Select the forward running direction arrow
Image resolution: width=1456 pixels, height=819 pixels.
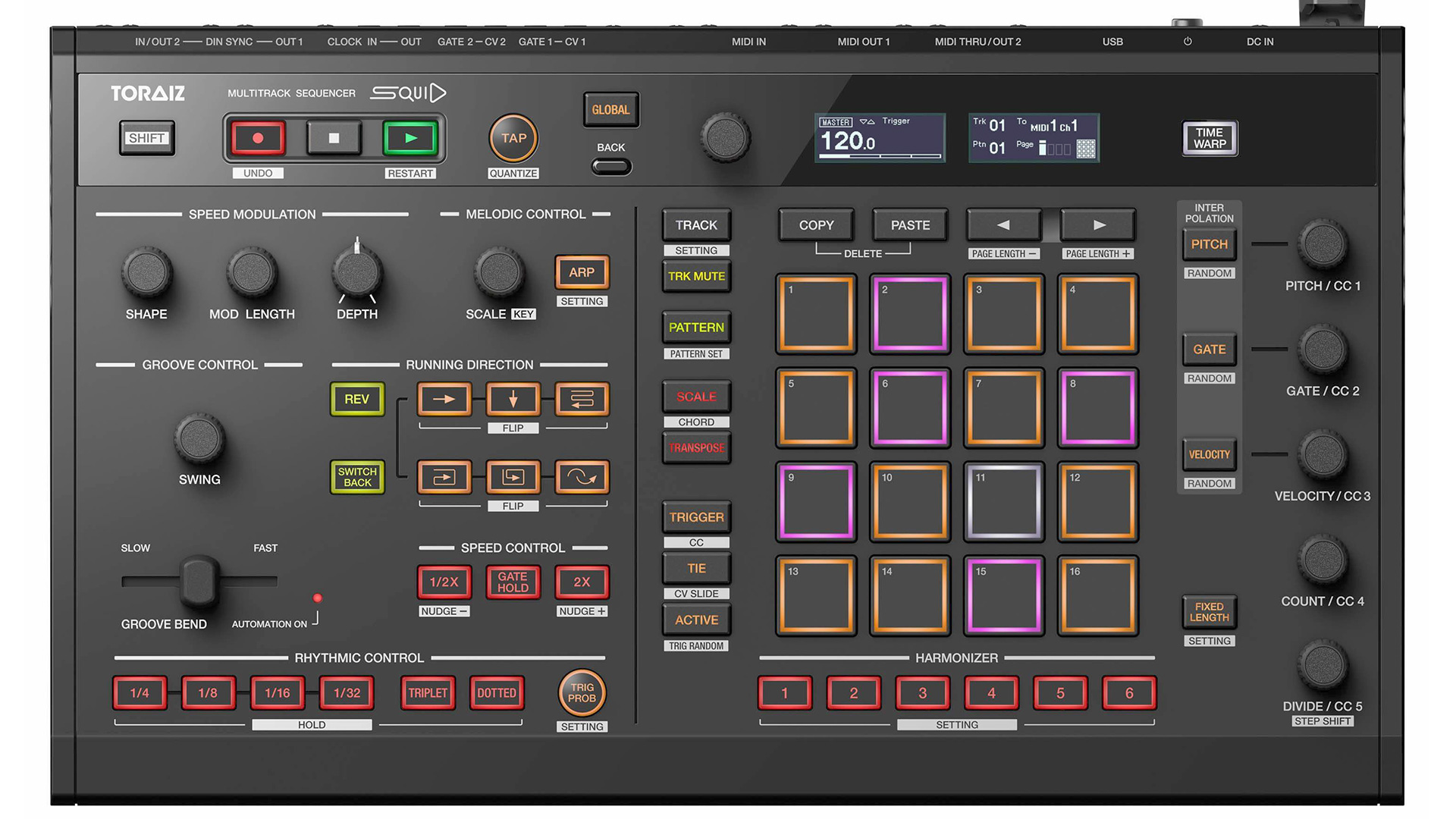(444, 399)
